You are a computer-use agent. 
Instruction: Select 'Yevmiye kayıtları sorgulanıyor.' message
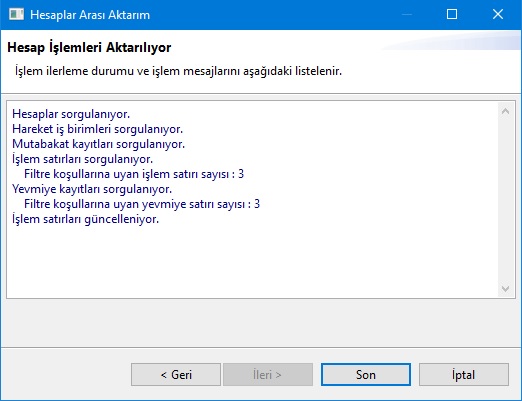(92, 189)
